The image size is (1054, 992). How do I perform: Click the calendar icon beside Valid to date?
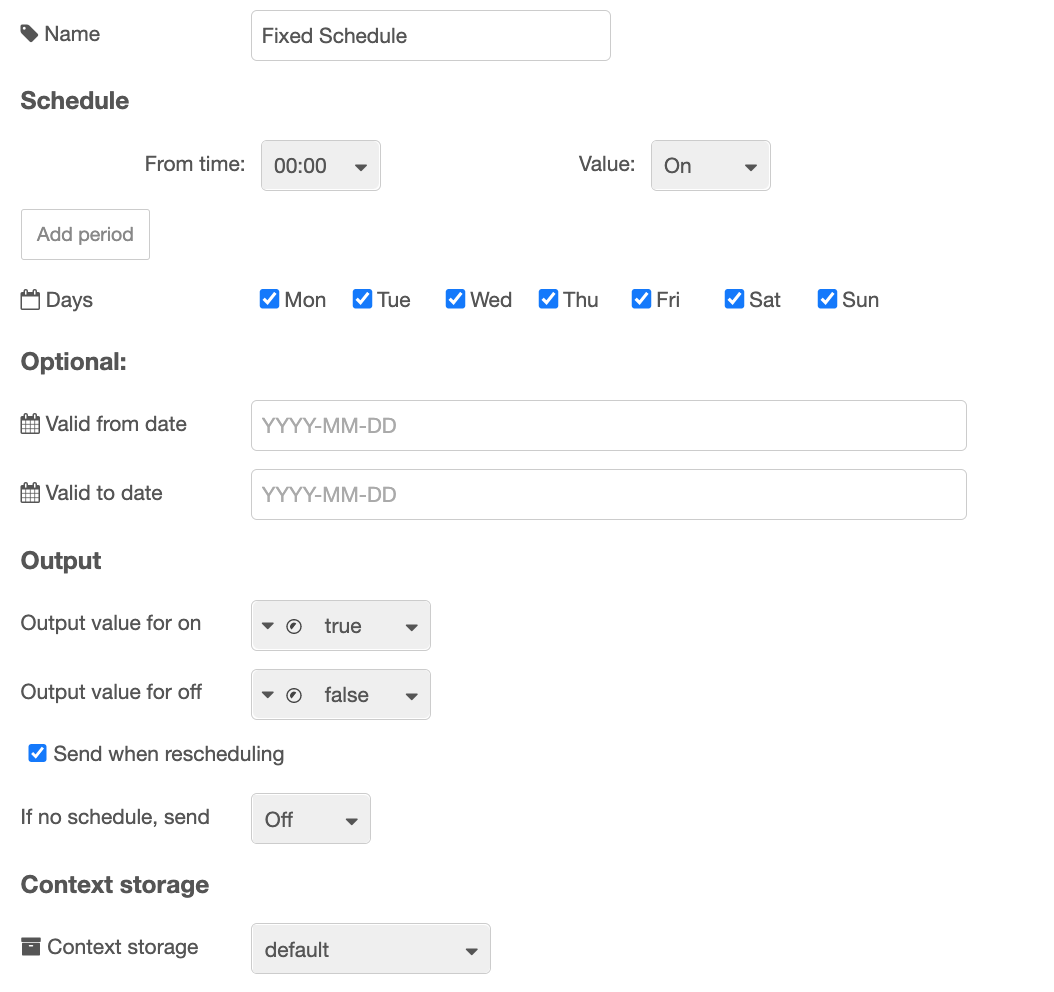point(30,493)
